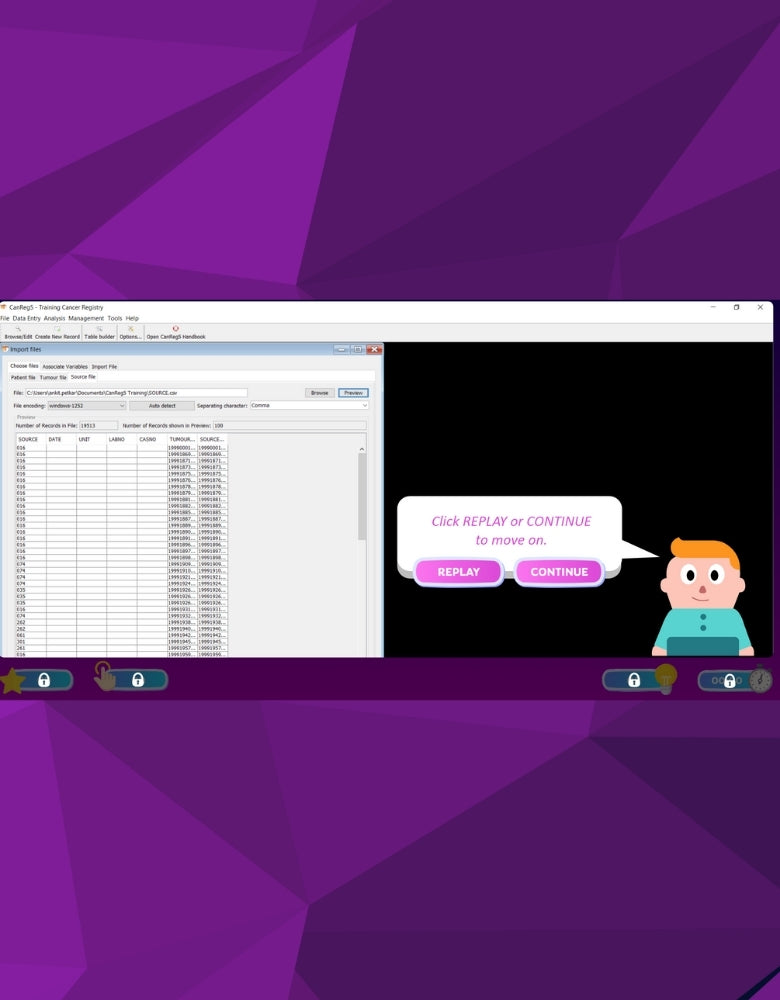Click the Create New Record toolbar icon
The height and width of the screenshot is (1000, 780).
pos(57,333)
